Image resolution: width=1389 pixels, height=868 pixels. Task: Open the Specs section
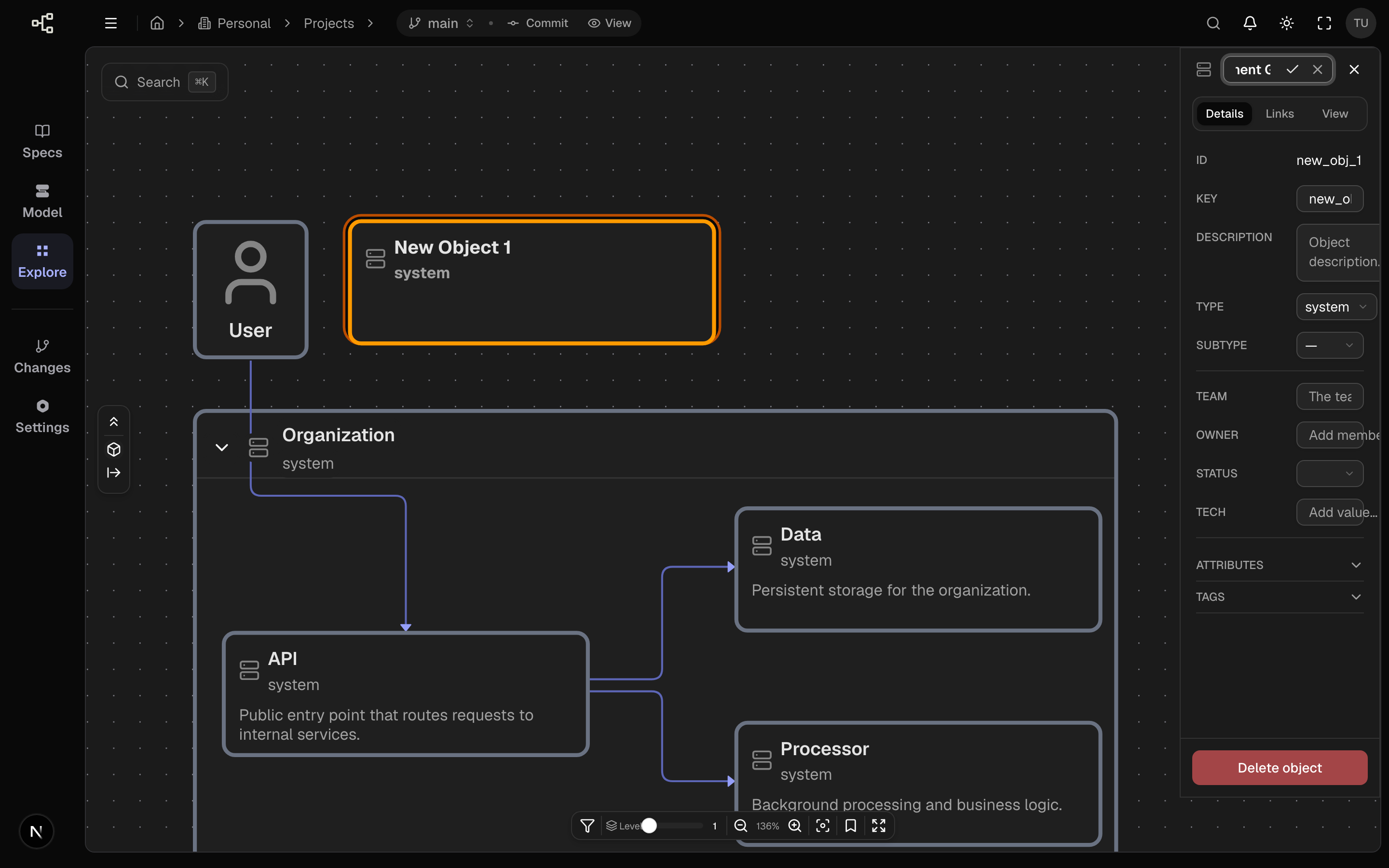point(42,141)
